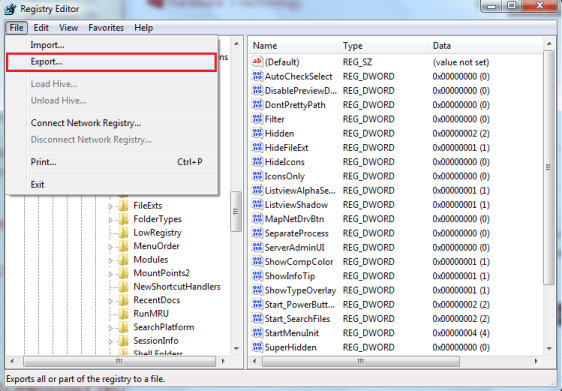562x391 pixels.
Task: Click the values pane horizontal scrollbar thumb
Action: [x=361, y=361]
